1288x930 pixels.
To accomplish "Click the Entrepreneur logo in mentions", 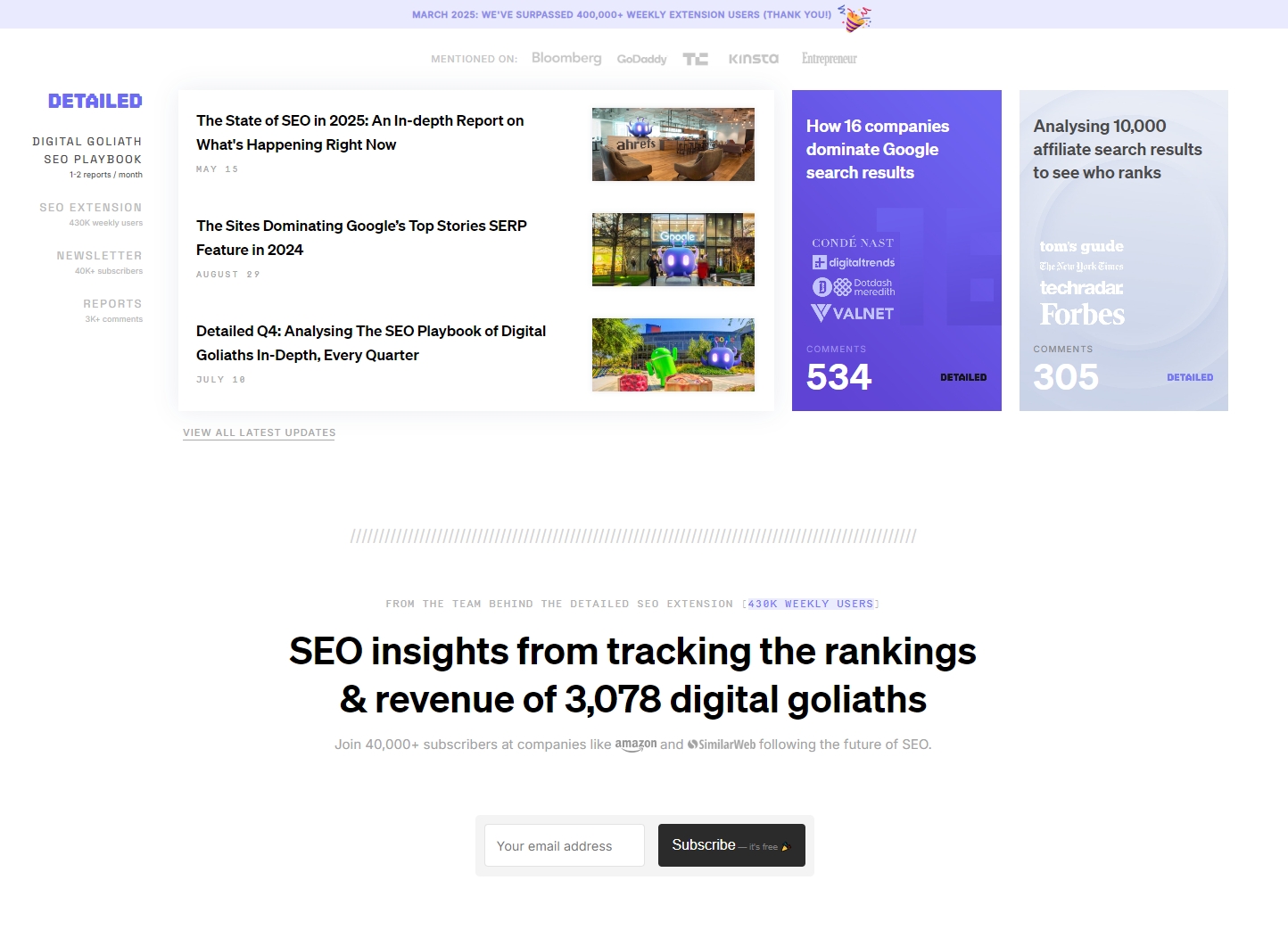I will click(x=830, y=59).
